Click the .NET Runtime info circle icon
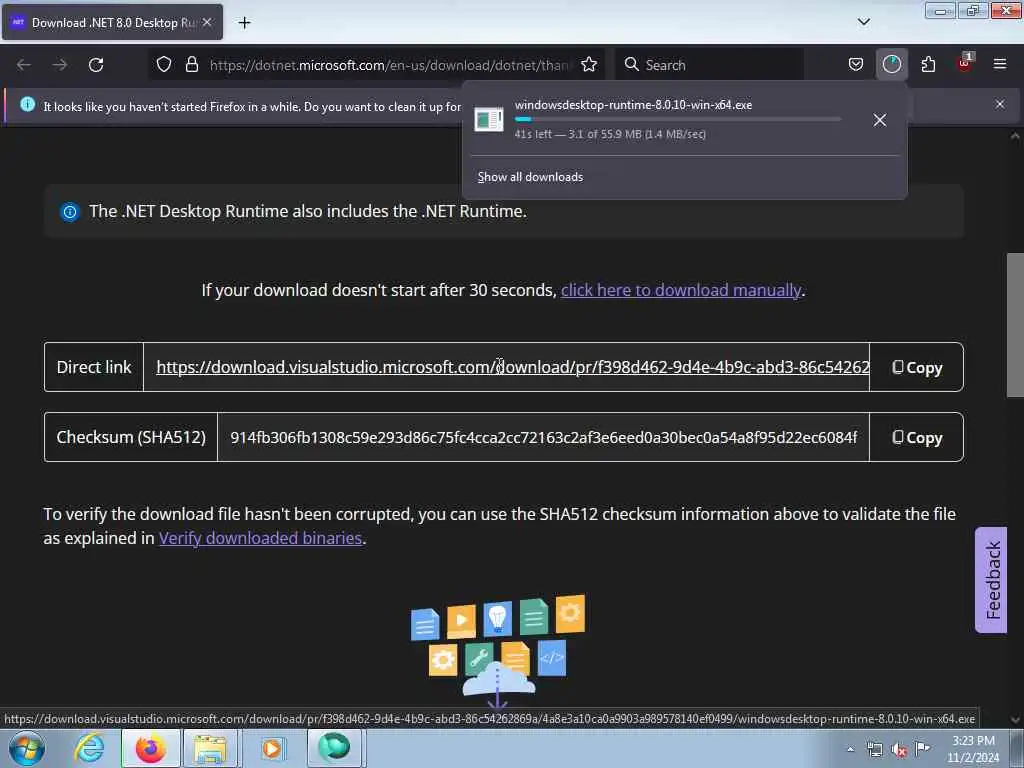The image size is (1024, 768). (70, 212)
